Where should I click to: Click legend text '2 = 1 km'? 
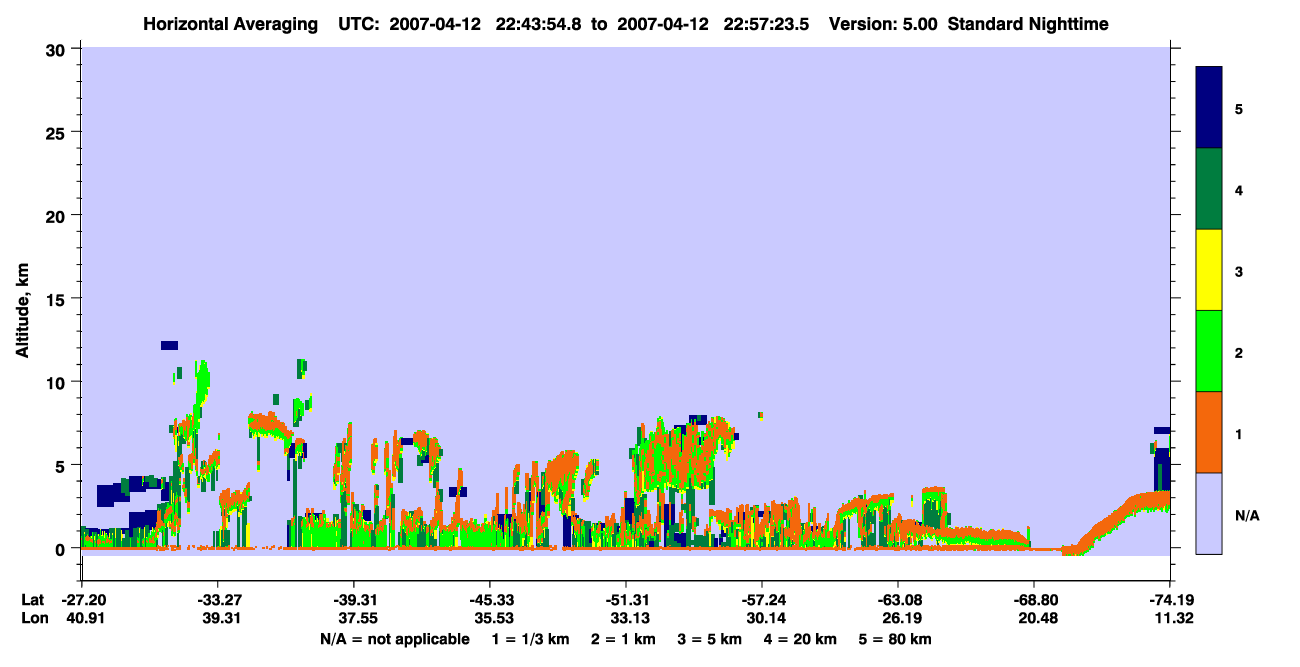click(626, 639)
